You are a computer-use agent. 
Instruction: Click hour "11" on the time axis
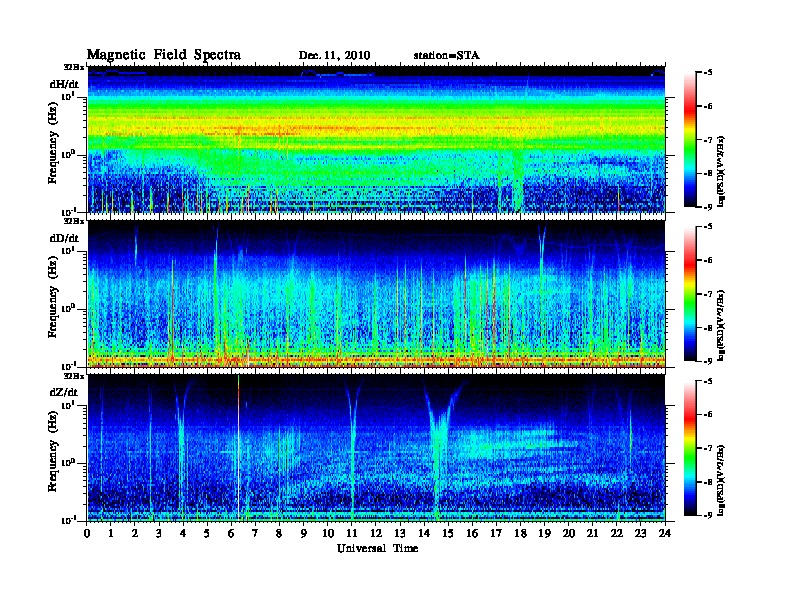click(x=352, y=533)
